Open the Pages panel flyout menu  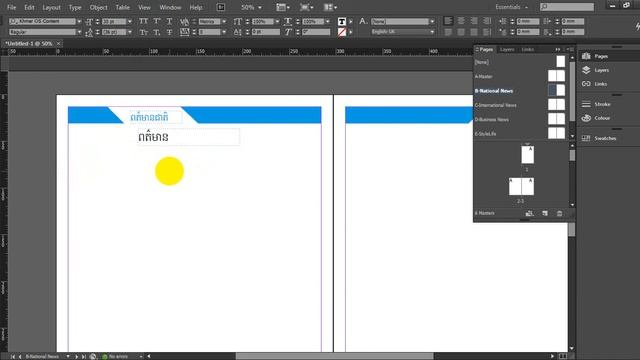click(571, 49)
